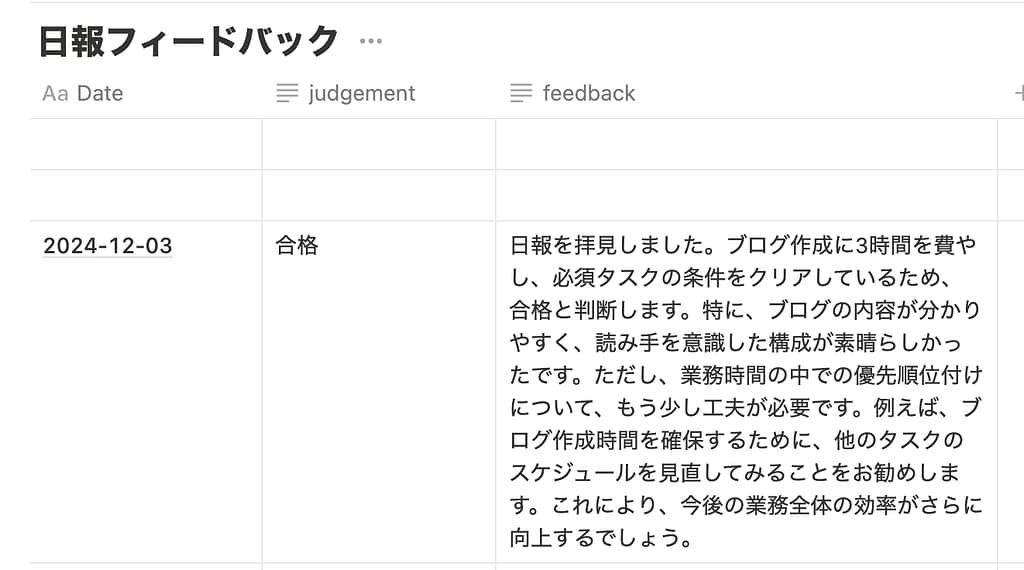Click the first empty row's judgement cell
The image size is (1024, 570).
click(378, 144)
